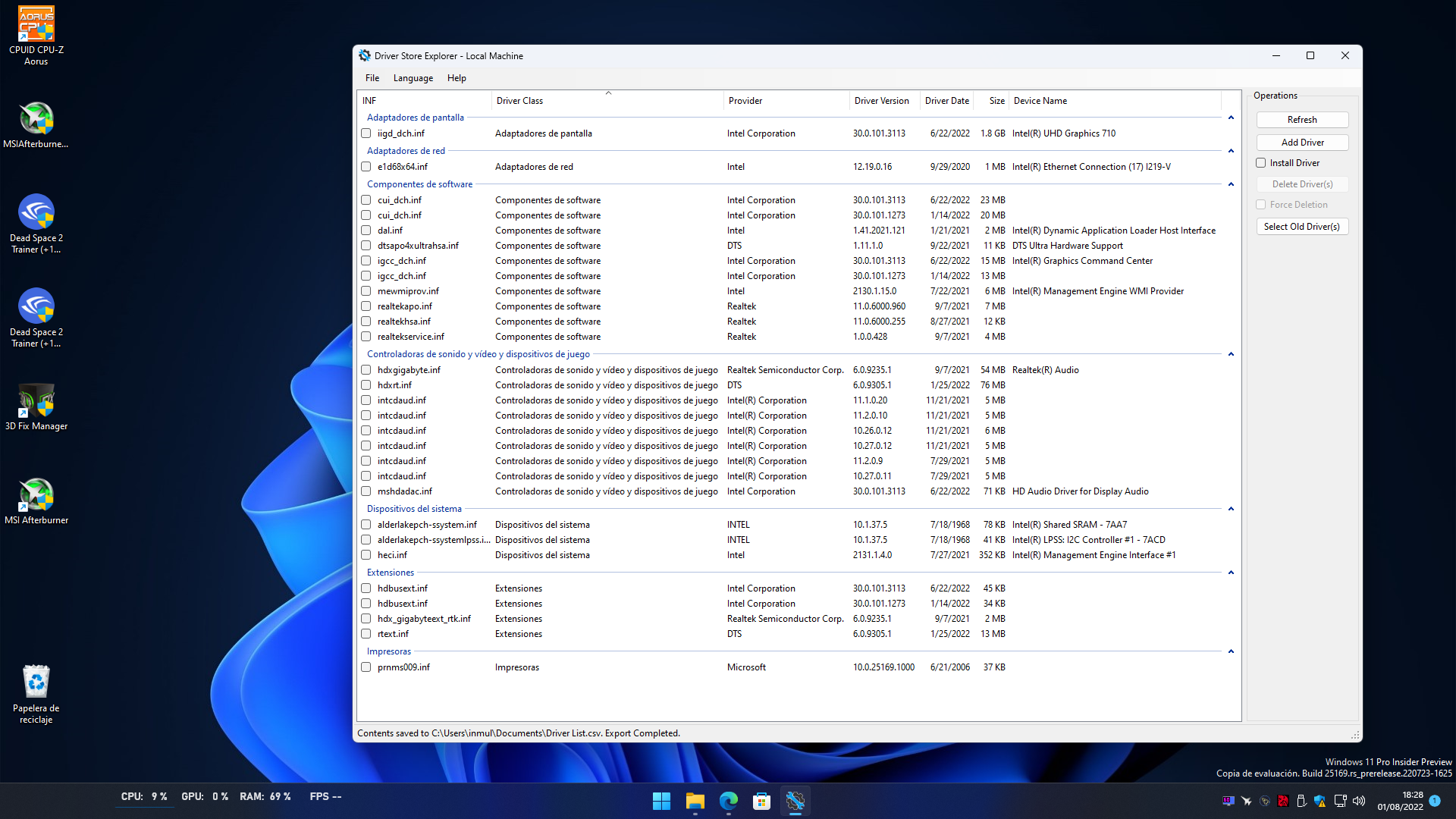
Task: Click window resize grip in status bar
Action: [x=1354, y=735]
